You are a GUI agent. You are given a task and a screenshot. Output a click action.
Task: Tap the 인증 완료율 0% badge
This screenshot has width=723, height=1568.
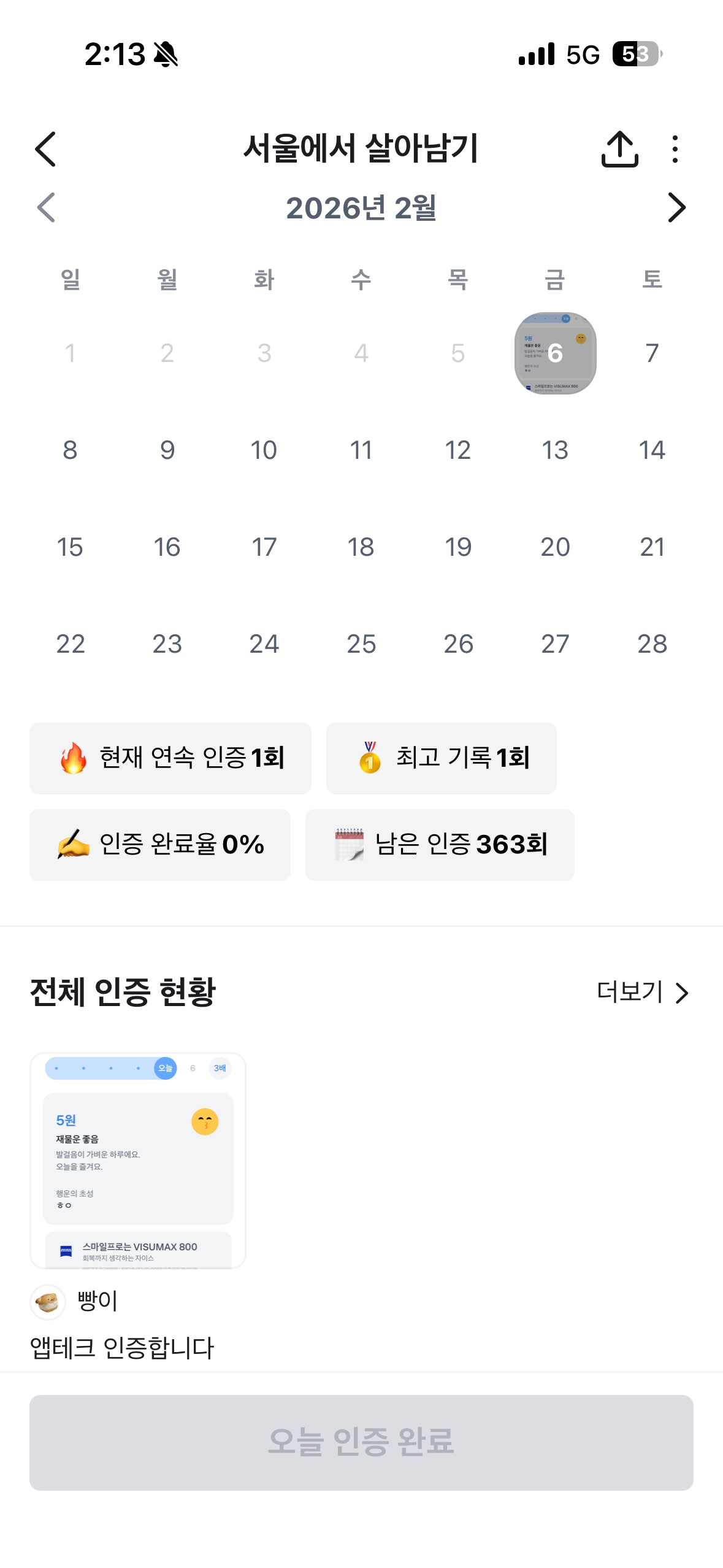click(160, 845)
